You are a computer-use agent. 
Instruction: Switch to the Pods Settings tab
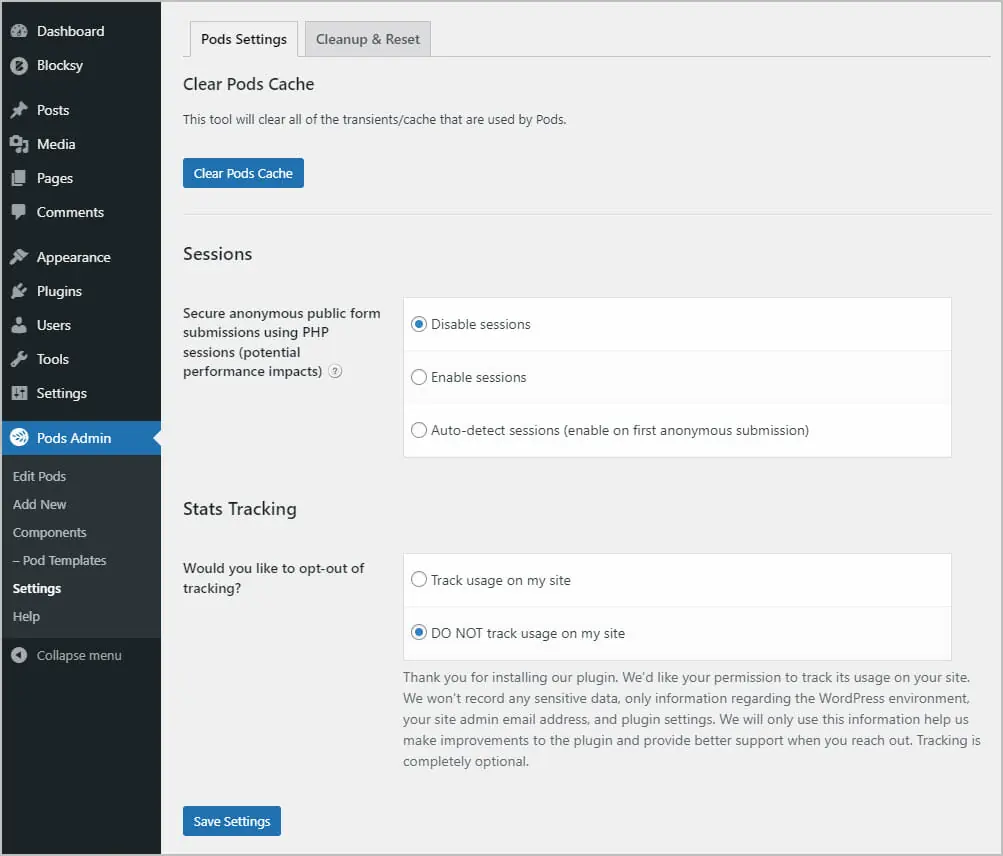[244, 39]
